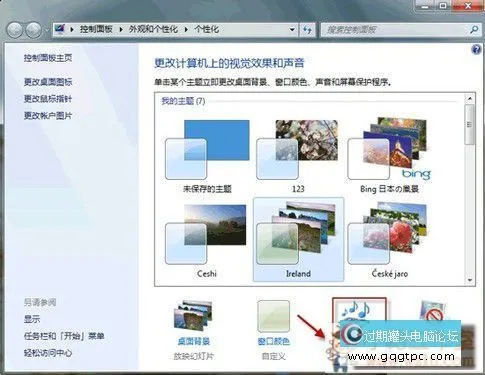Open 更改桌面图标 link

[x=48, y=82]
